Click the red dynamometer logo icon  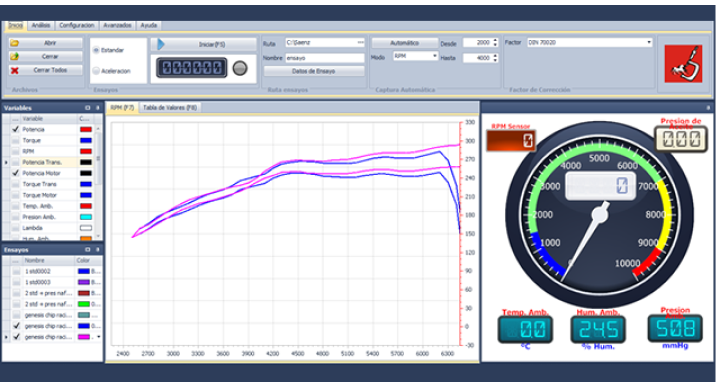pos(683,63)
